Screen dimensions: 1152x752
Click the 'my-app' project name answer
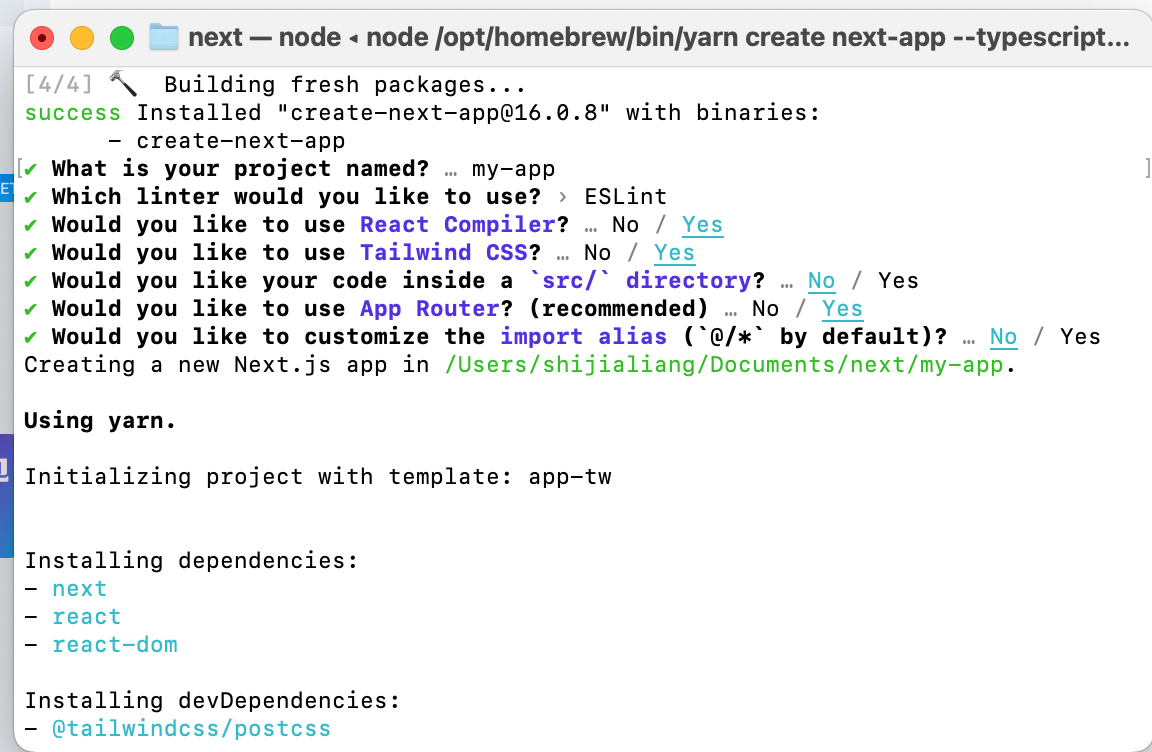[x=514, y=169]
